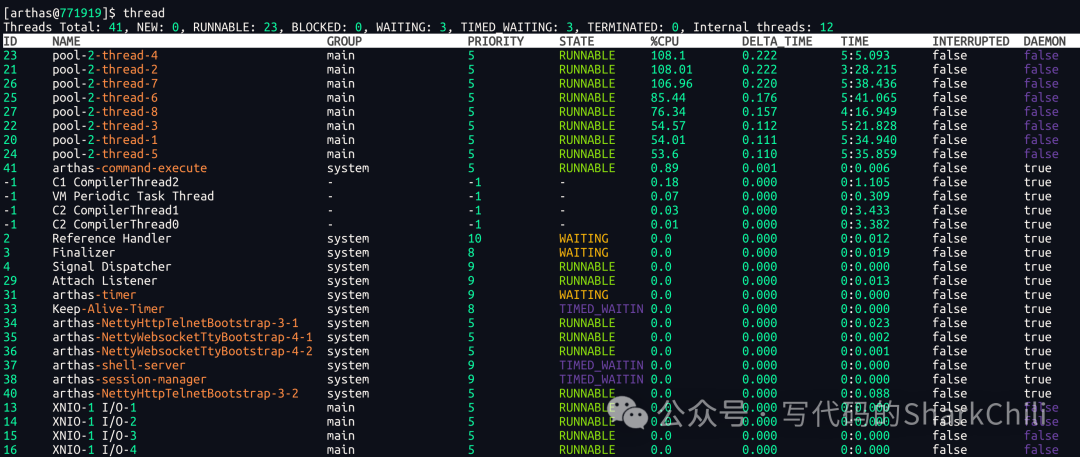The image size is (1080, 457).
Task: Click TIMED_WAITIN state of Keep-Alive-Timer
Action: 601,309
